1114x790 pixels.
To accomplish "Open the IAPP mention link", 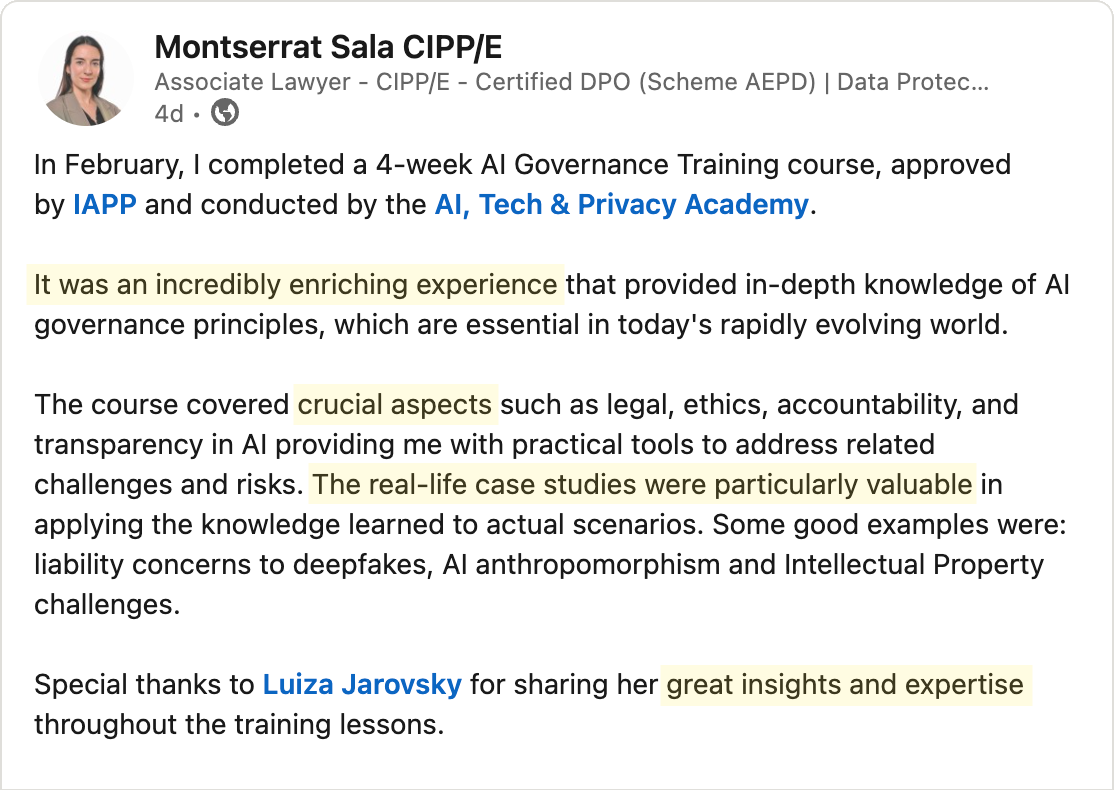I will 104,205.
